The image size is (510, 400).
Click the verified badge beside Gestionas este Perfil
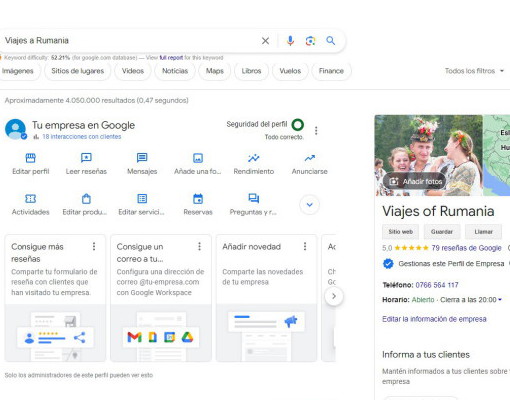[x=388, y=264]
